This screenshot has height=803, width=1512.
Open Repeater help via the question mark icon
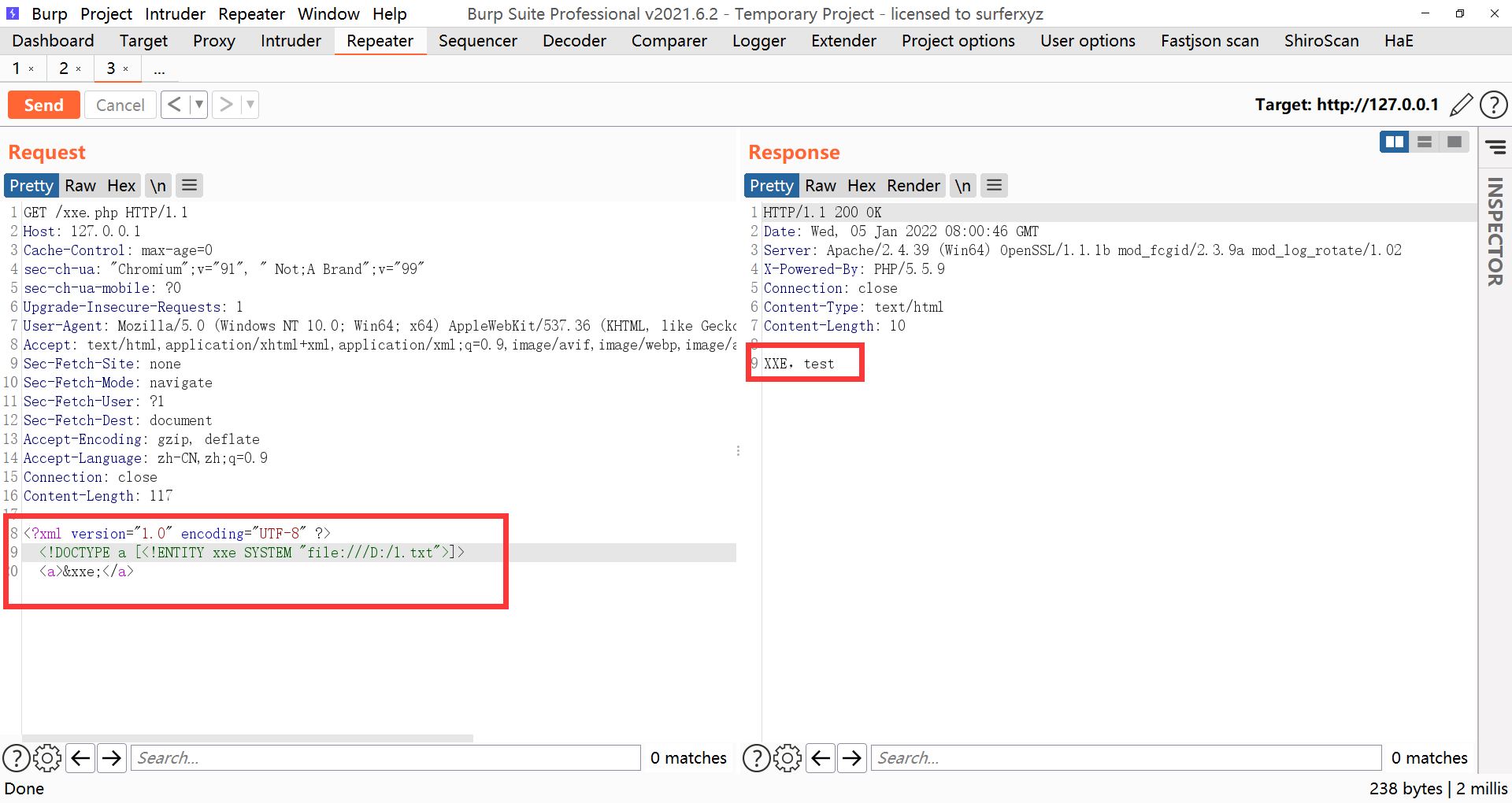tap(1494, 104)
